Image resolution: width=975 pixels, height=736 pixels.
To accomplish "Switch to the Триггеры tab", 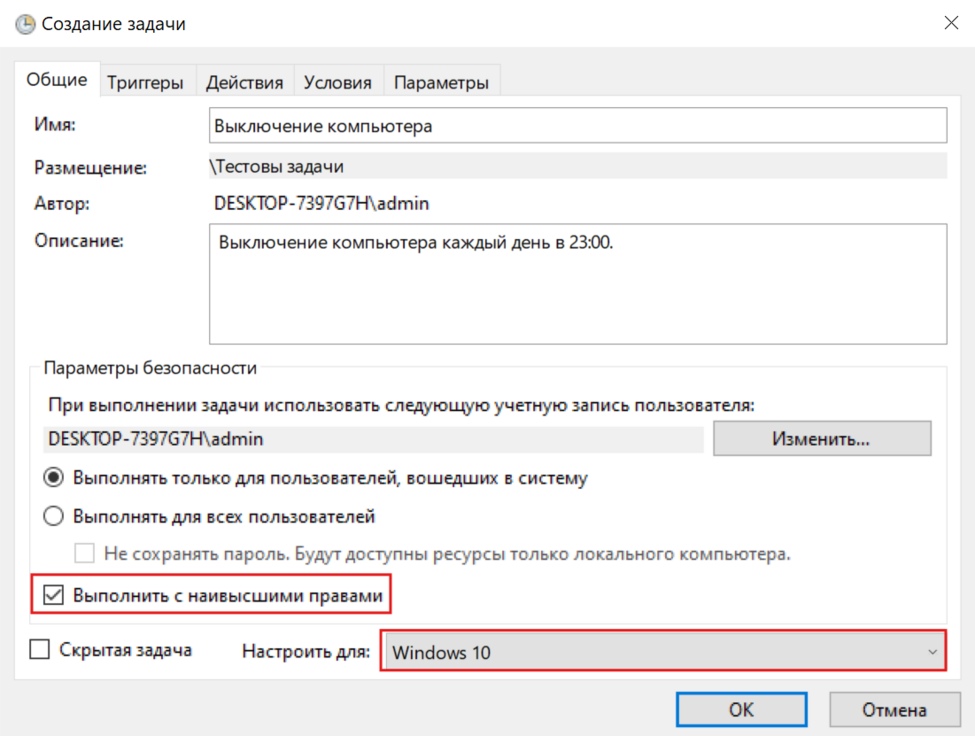I will [145, 83].
